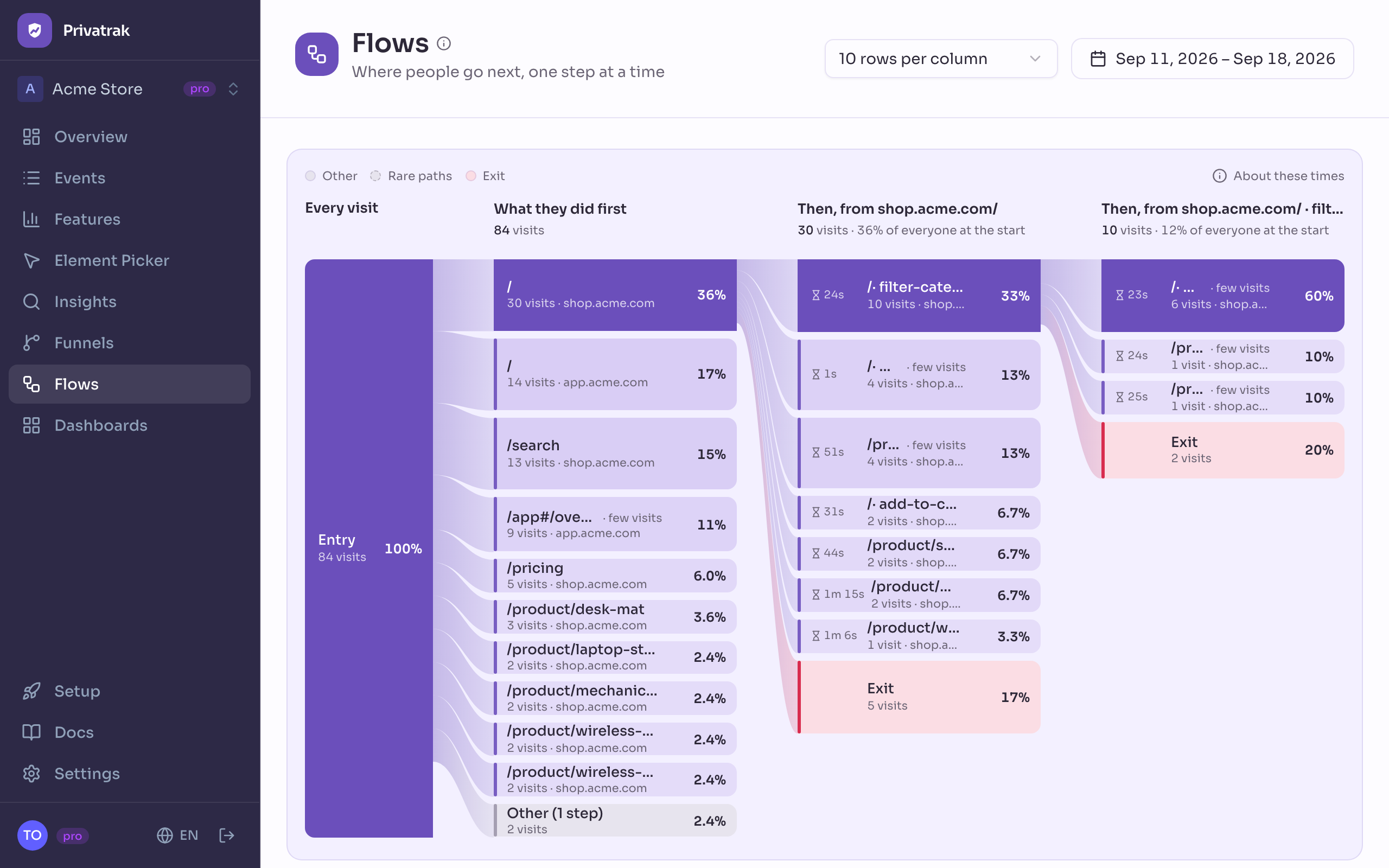
Task: Click the Other legend swatch
Action: [x=310, y=176]
